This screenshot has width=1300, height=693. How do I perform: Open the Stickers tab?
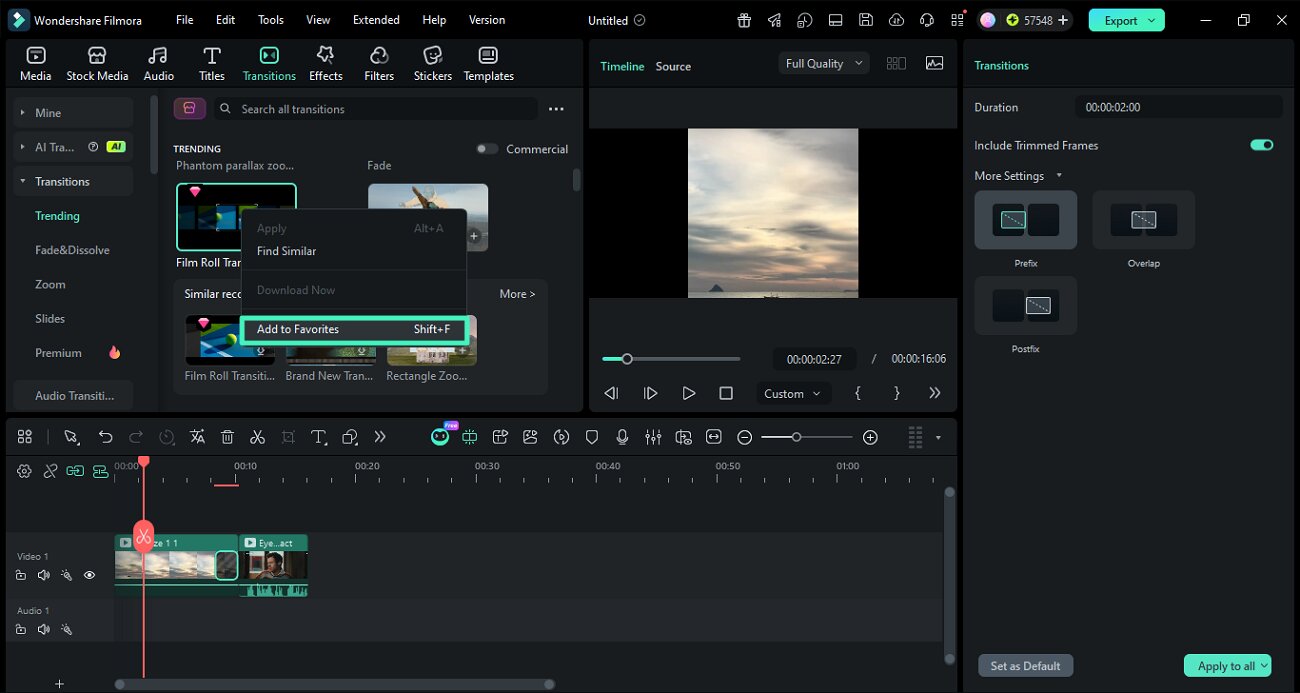click(x=433, y=64)
